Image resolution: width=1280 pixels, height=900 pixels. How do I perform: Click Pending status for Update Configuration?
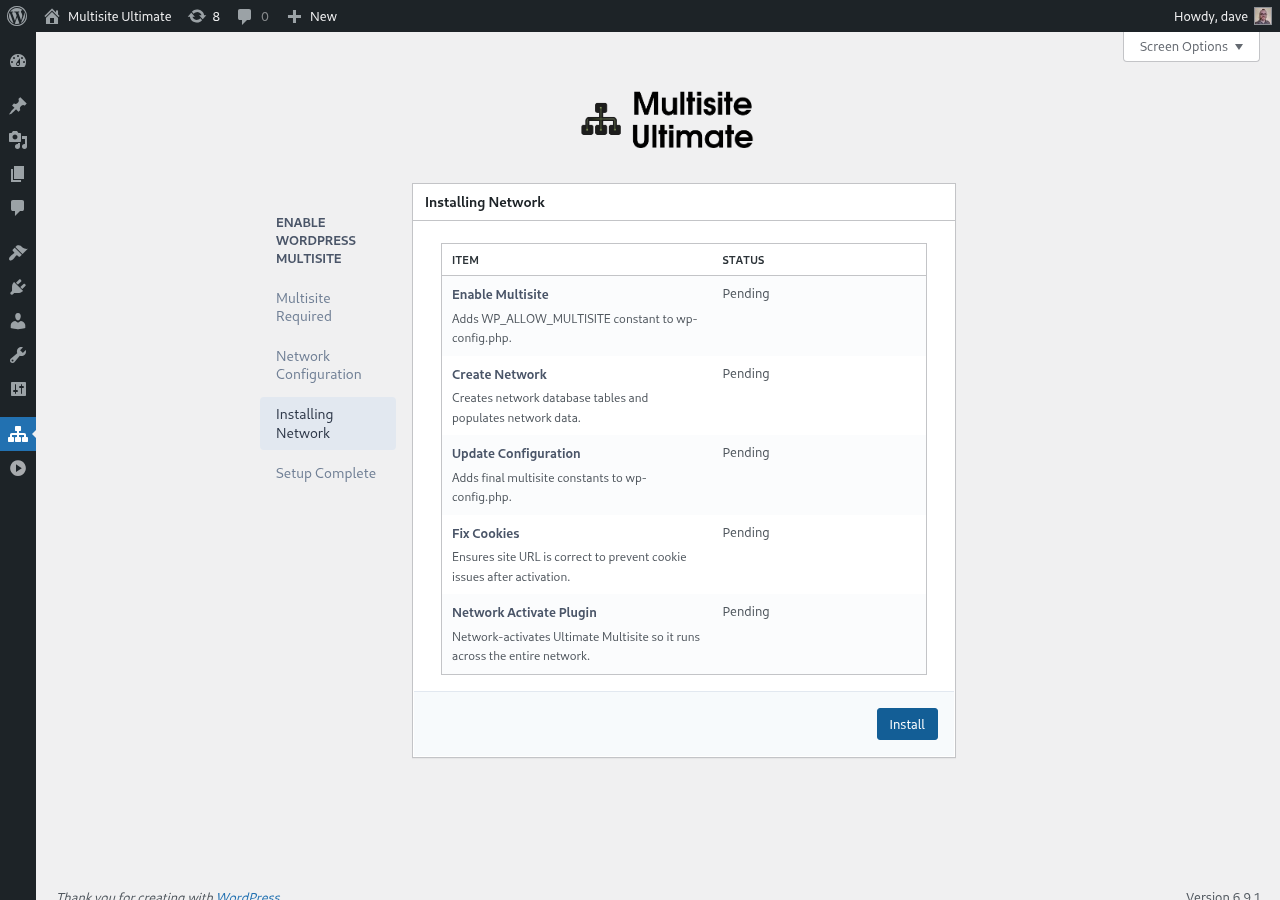coord(746,452)
